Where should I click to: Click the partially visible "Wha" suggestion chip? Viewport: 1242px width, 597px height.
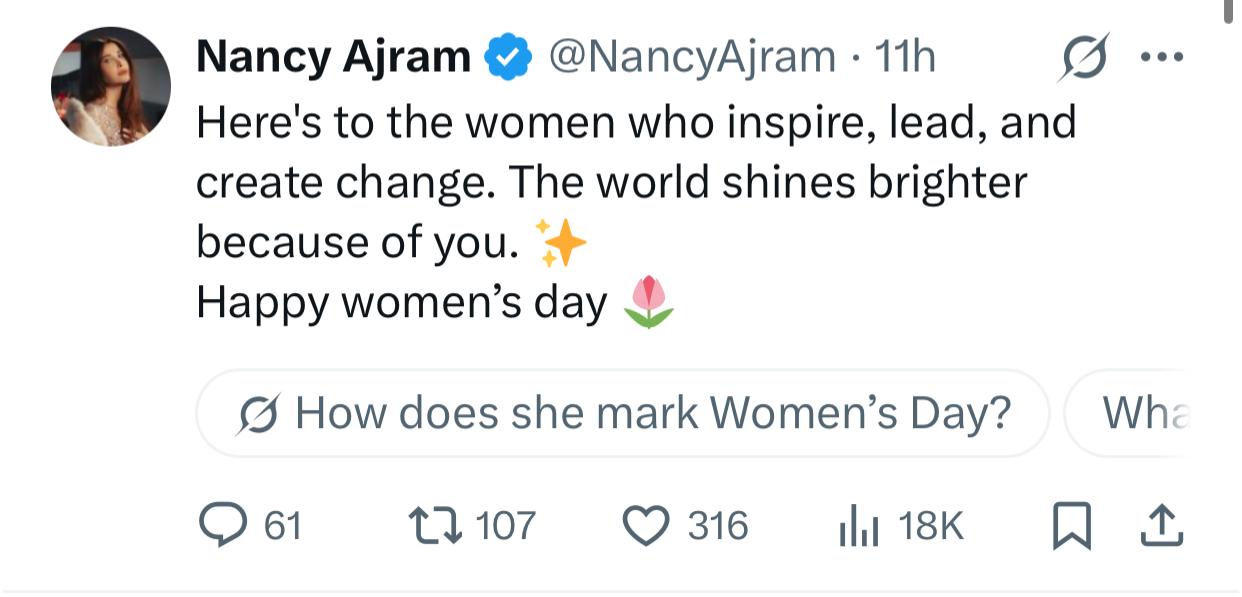point(1140,412)
